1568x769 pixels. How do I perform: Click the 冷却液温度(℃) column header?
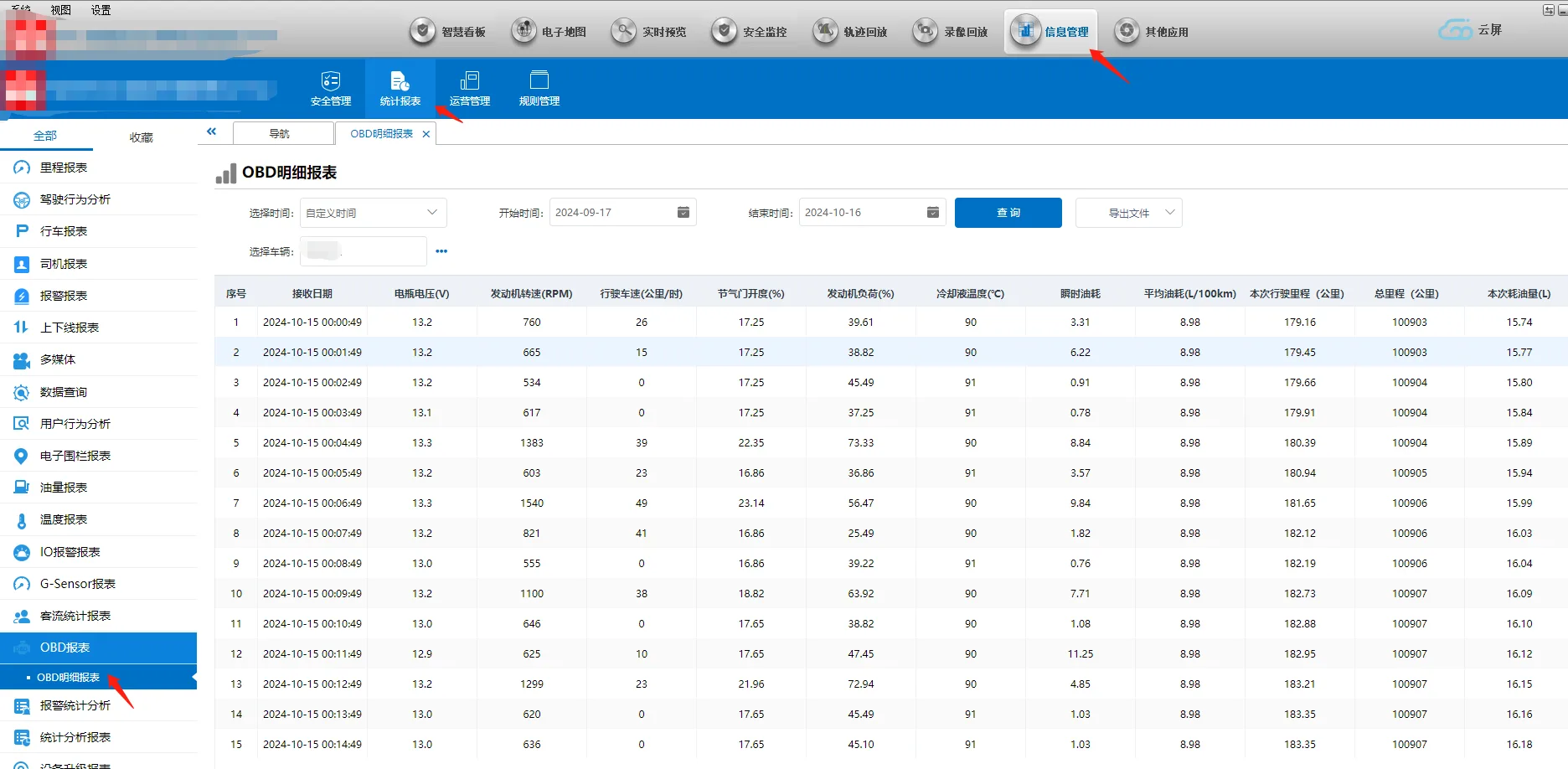971,294
